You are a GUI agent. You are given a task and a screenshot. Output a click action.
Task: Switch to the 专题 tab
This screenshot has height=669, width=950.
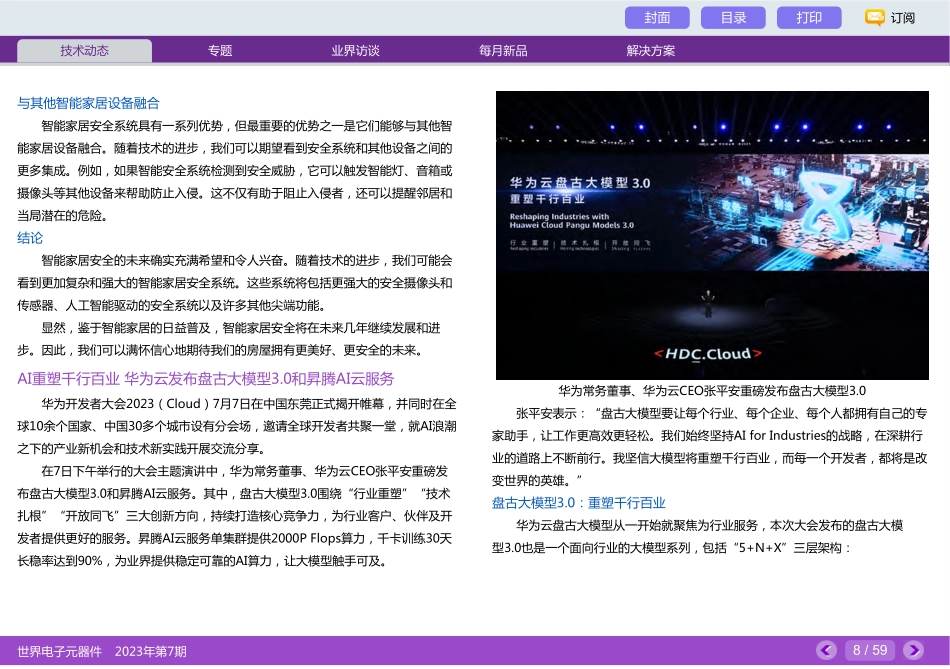tap(218, 50)
